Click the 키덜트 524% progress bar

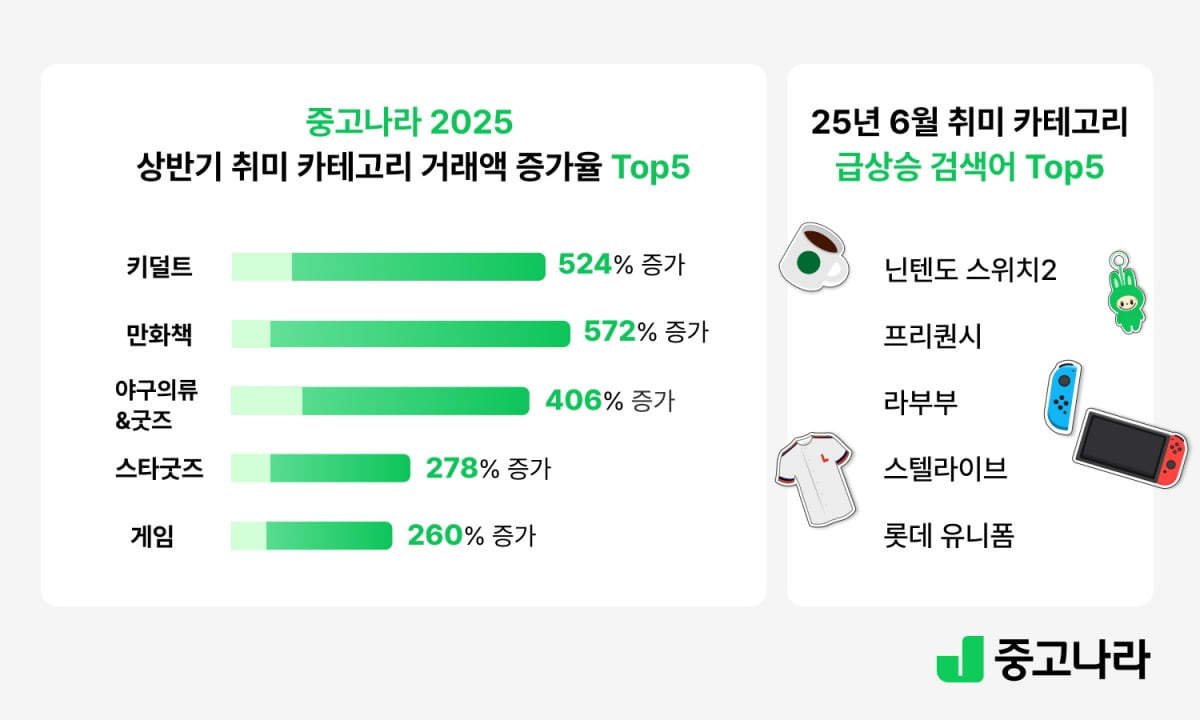click(388, 267)
